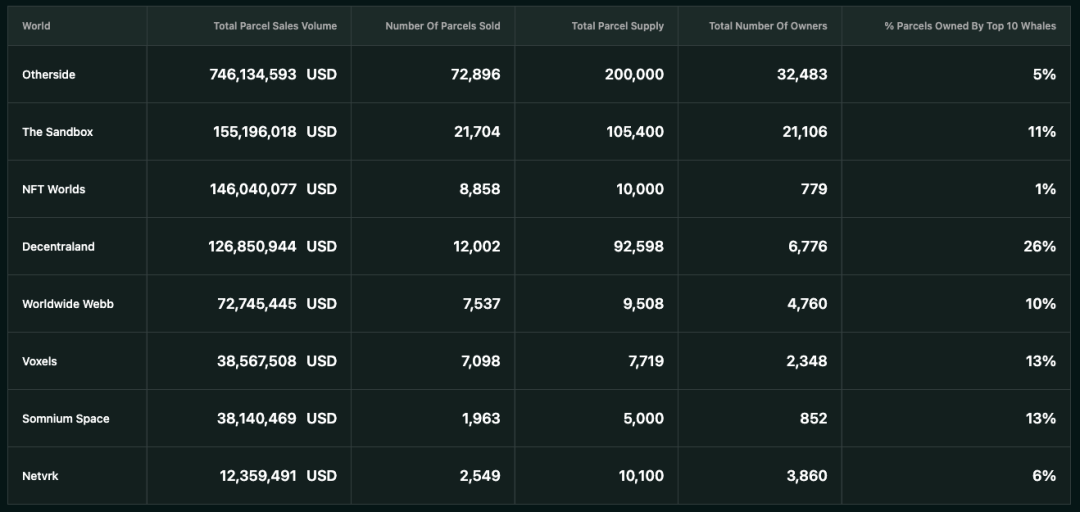Sort by Number Of Parcels Sold header
Screen dimensions: 1080x512
443,26
